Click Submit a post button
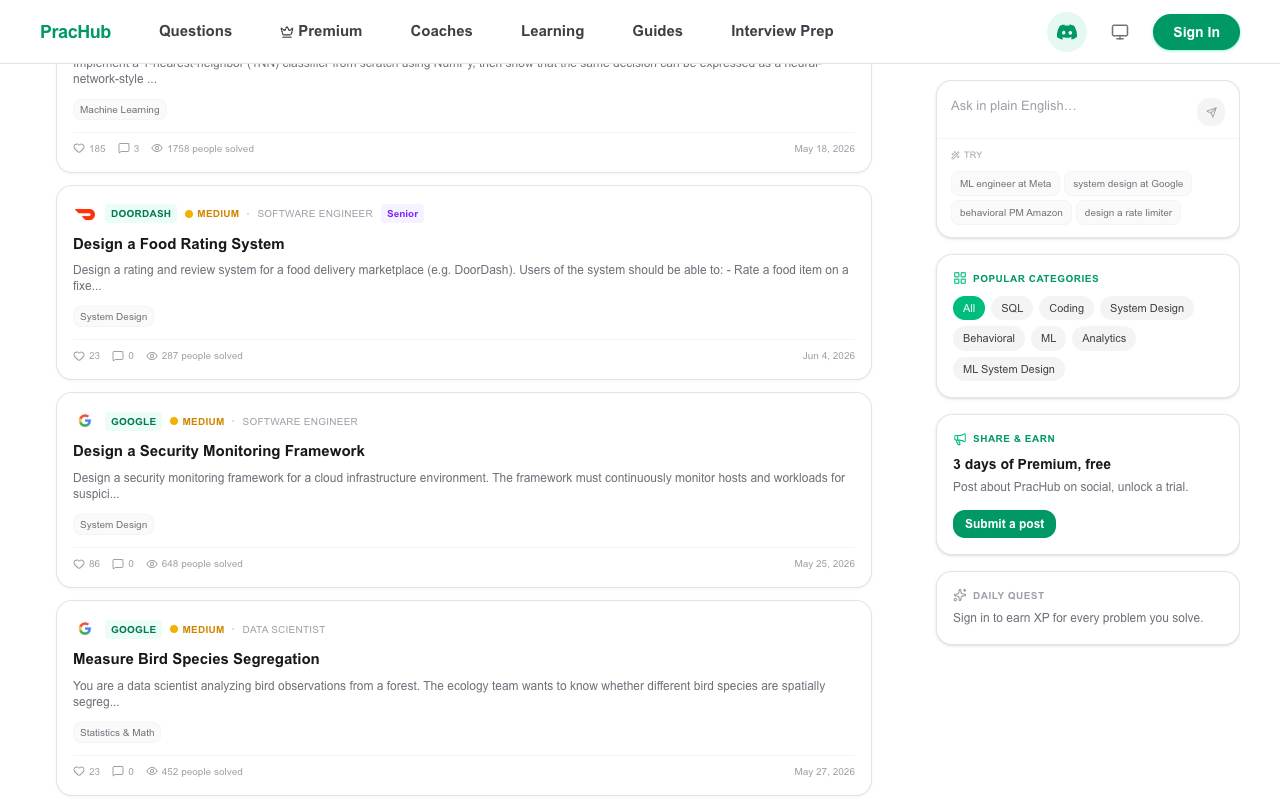Viewport: 1280px width, 800px height. 1004,524
